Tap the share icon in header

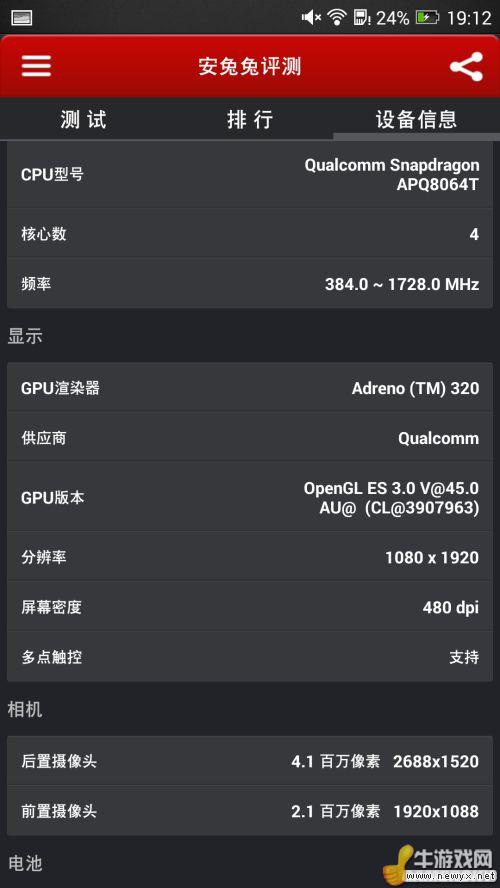coord(466,66)
